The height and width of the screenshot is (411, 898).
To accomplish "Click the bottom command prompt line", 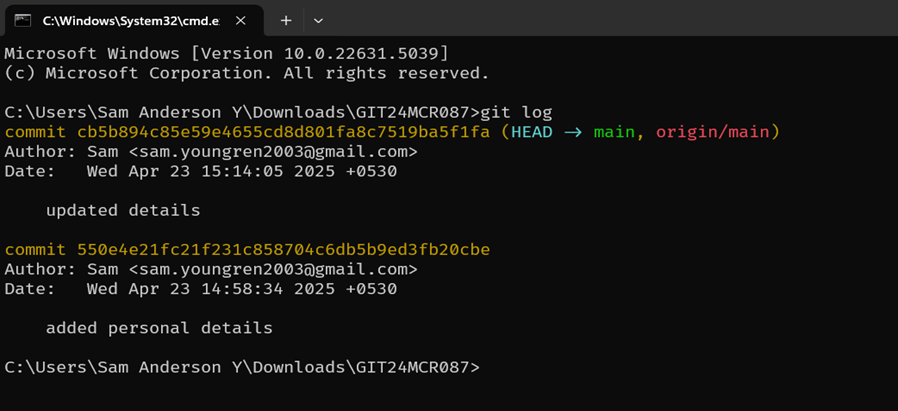I will coord(242,367).
